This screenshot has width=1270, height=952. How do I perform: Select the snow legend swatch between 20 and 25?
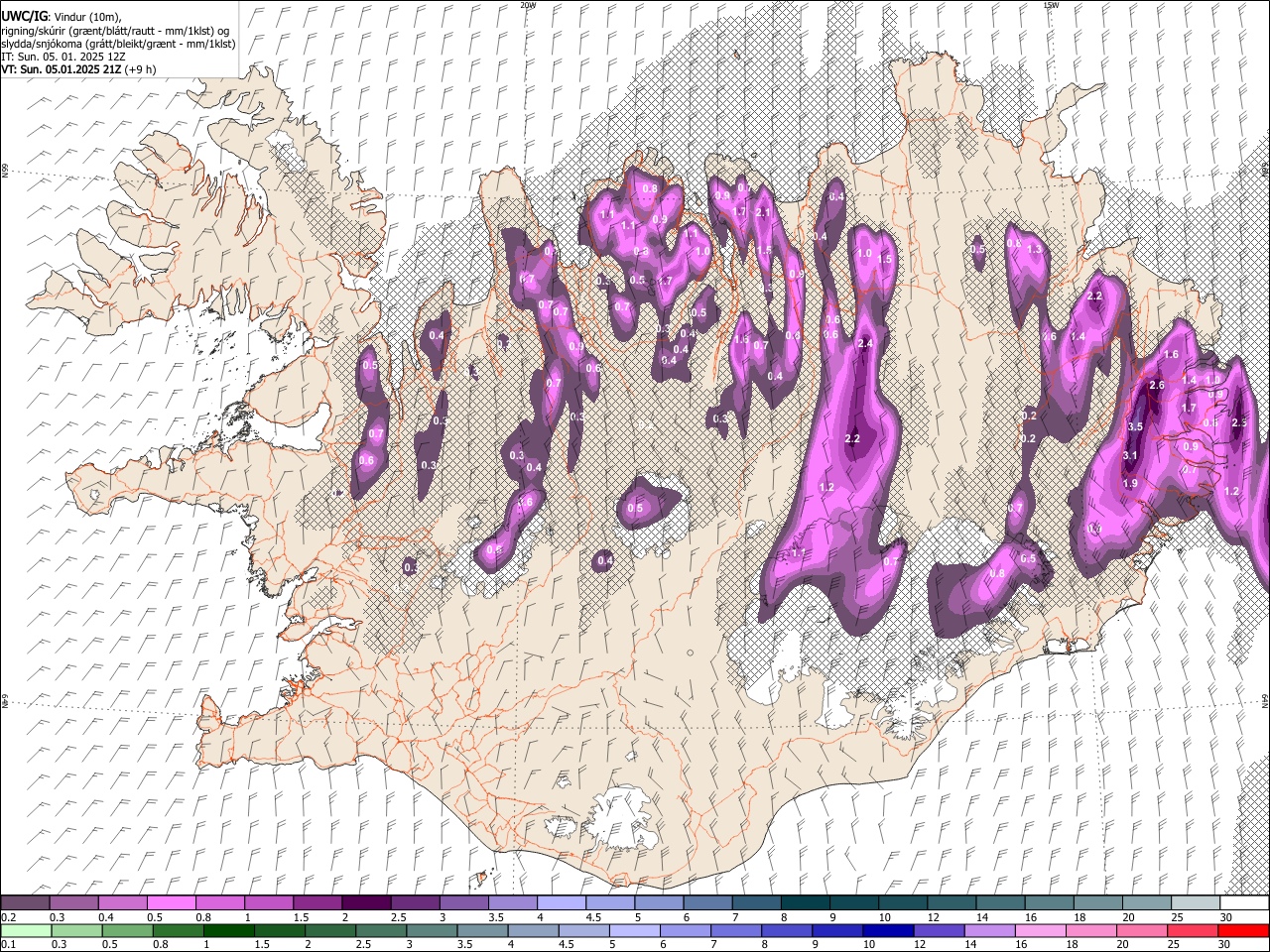pos(1148,902)
